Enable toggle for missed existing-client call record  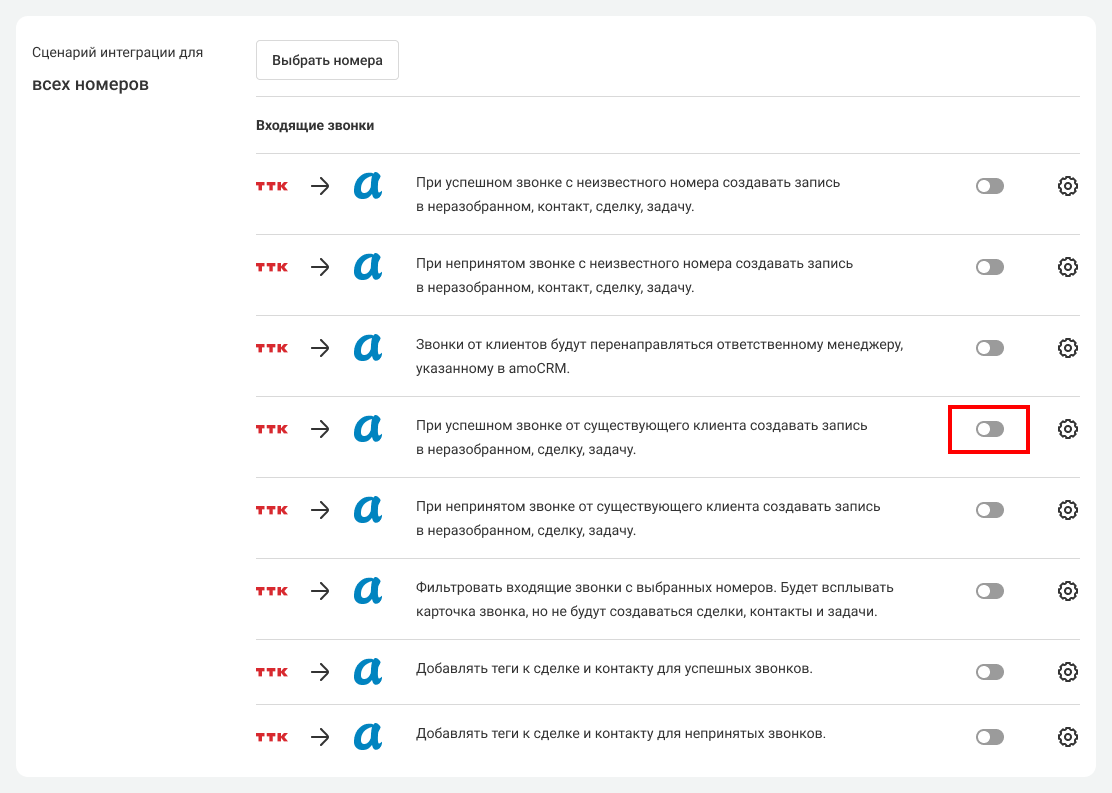pyautogui.click(x=989, y=510)
